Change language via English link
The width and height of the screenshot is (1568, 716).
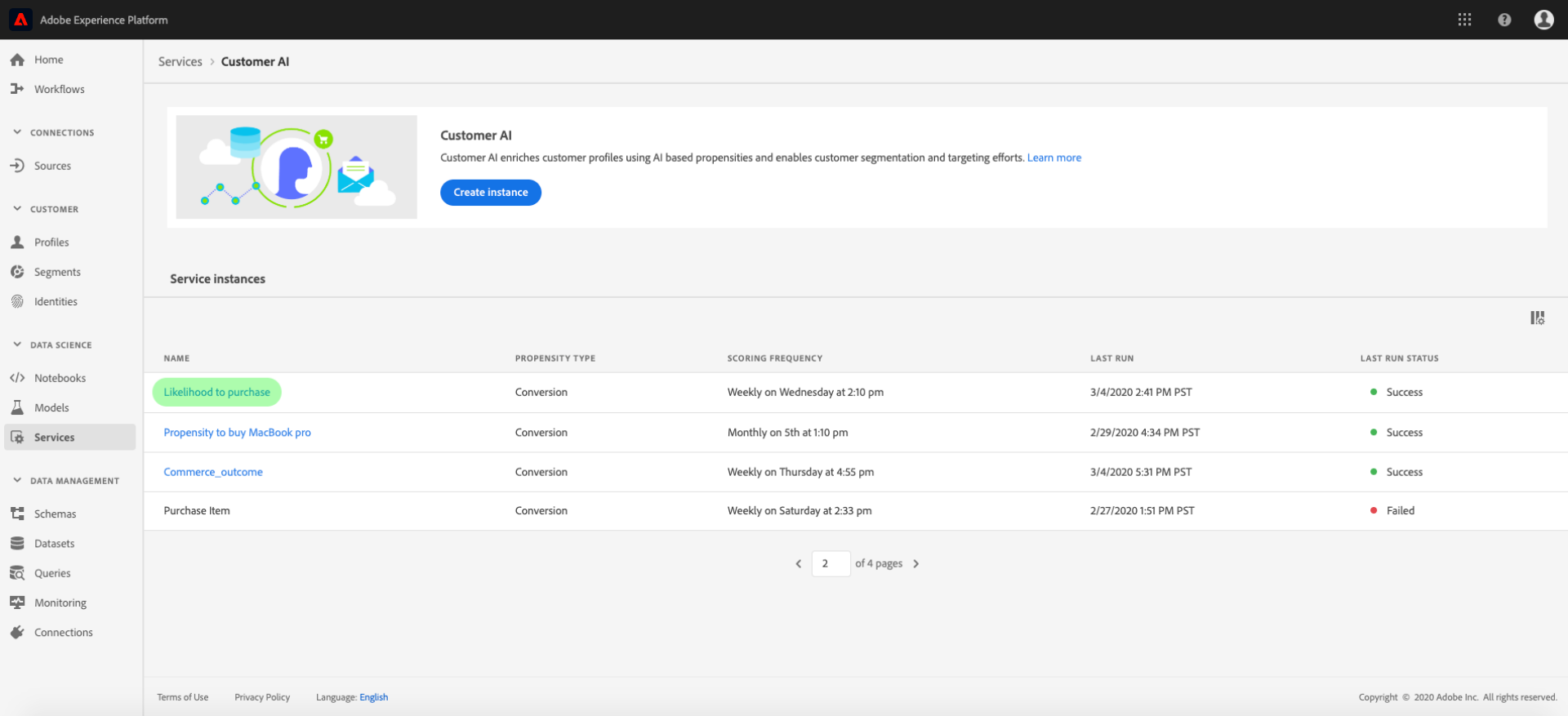374,697
